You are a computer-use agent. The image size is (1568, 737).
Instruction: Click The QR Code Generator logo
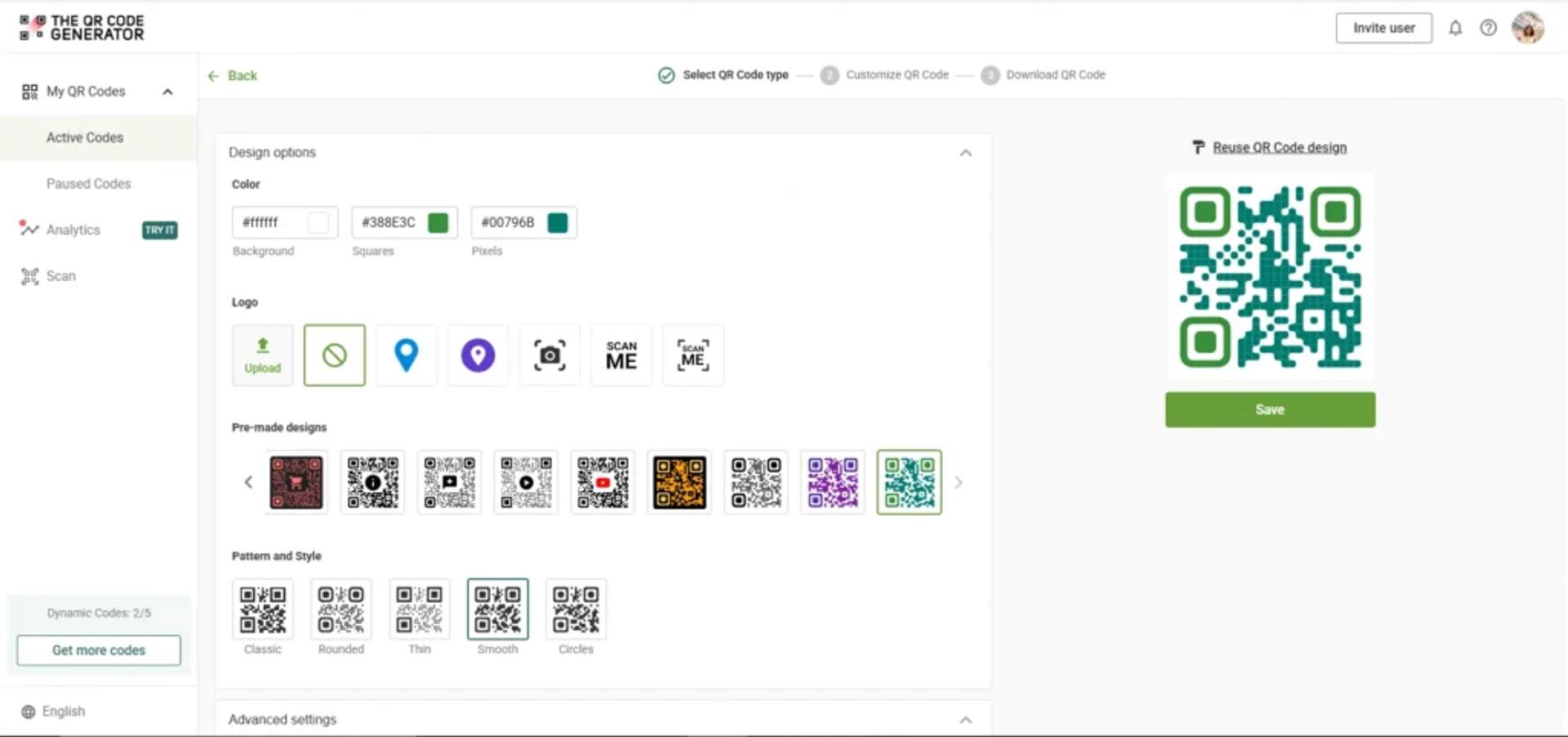pyautogui.click(x=82, y=28)
